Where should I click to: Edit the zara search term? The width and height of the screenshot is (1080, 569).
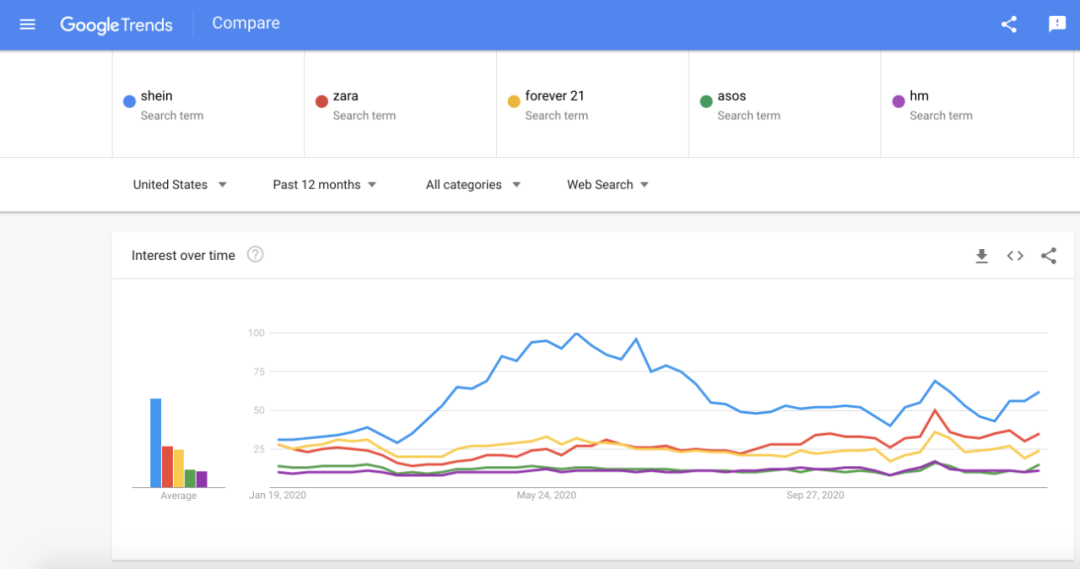coord(400,105)
